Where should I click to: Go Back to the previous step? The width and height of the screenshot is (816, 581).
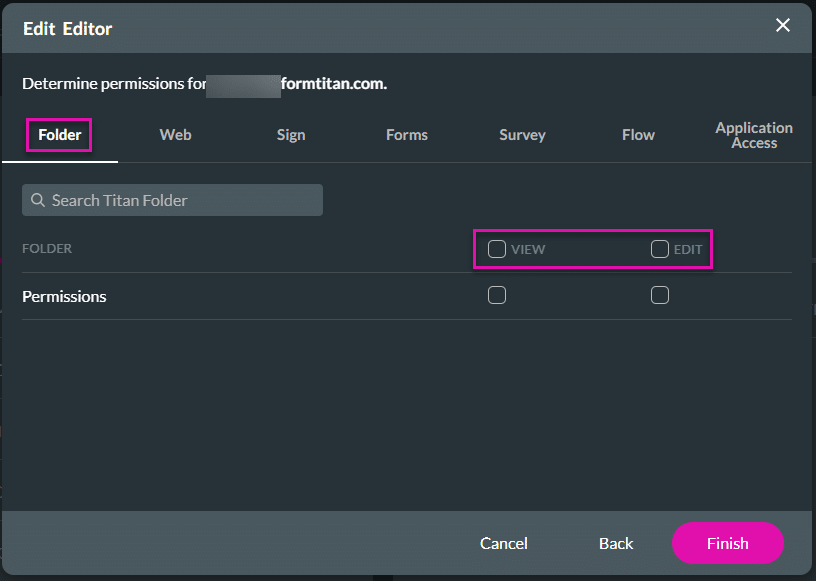(x=616, y=543)
